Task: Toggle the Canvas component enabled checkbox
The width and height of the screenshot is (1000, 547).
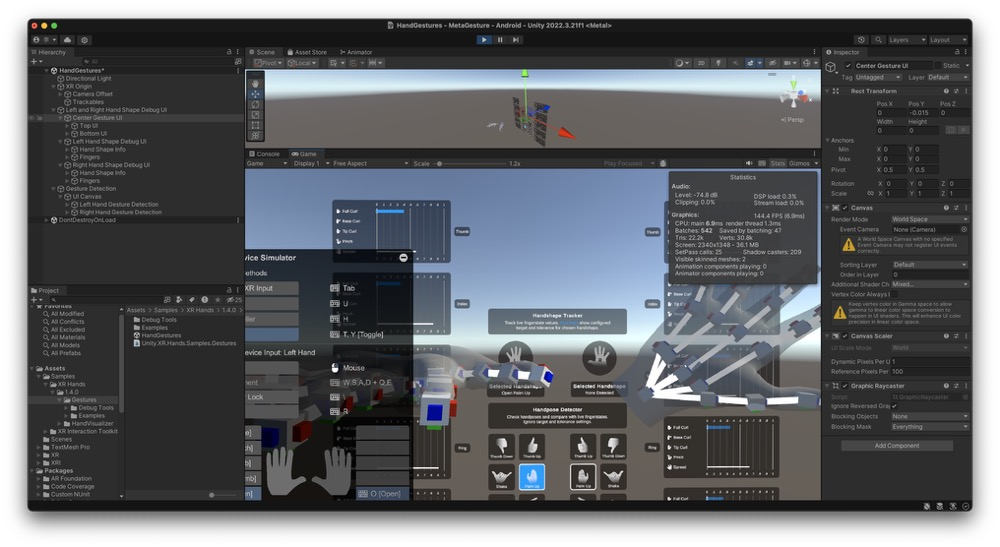Action: click(x=845, y=208)
